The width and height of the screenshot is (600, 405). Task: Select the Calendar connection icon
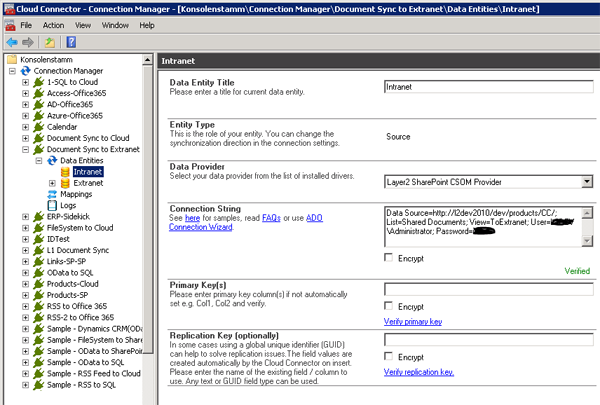pos(38,128)
